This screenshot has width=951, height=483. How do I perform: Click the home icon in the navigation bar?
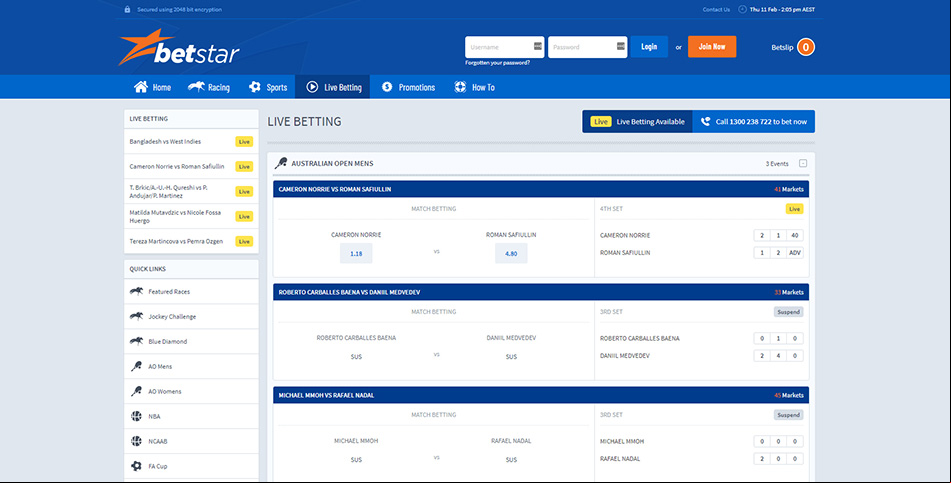(141, 87)
